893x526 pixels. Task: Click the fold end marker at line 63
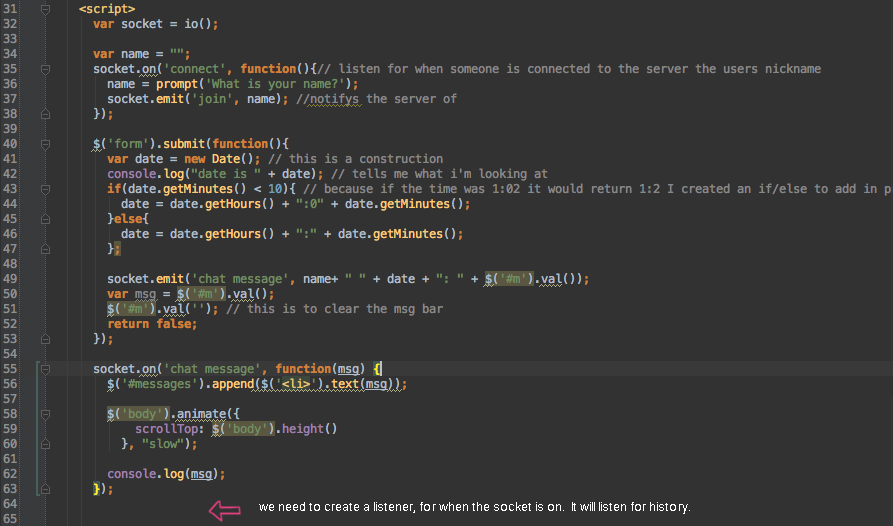[x=46, y=489]
